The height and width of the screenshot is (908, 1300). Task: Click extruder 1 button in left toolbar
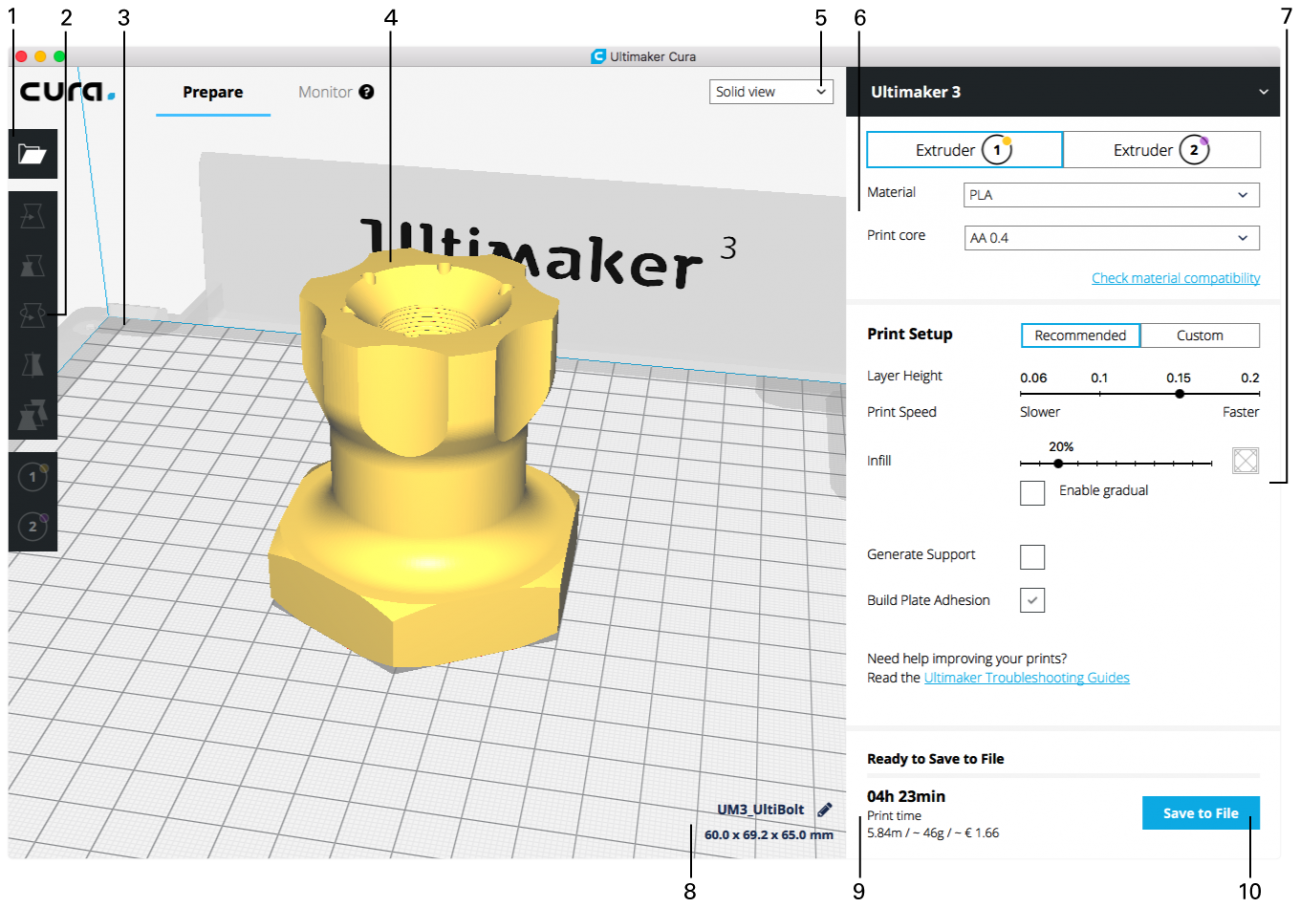(33, 478)
